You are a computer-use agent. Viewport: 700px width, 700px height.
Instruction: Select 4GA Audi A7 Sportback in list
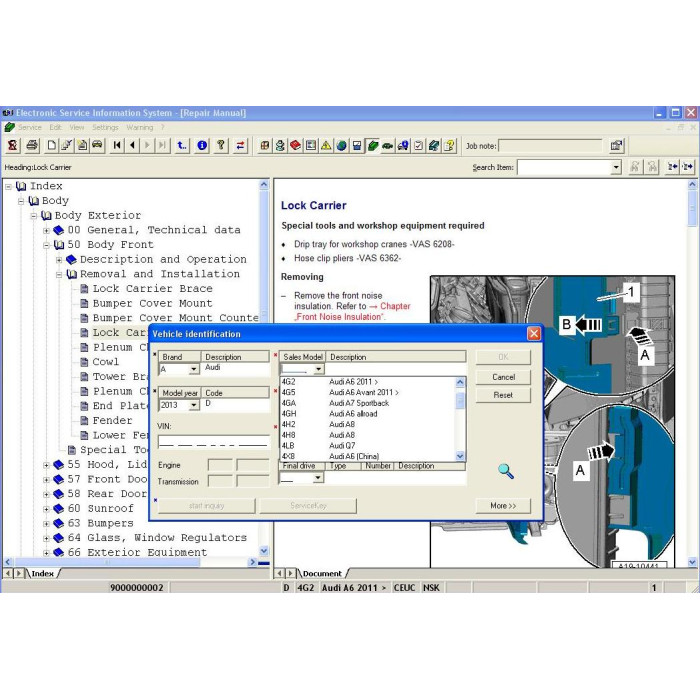pyautogui.click(x=367, y=403)
